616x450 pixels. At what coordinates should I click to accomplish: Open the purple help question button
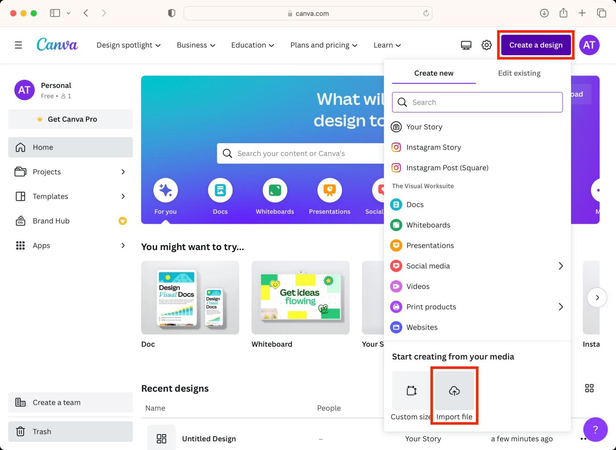pos(594,430)
